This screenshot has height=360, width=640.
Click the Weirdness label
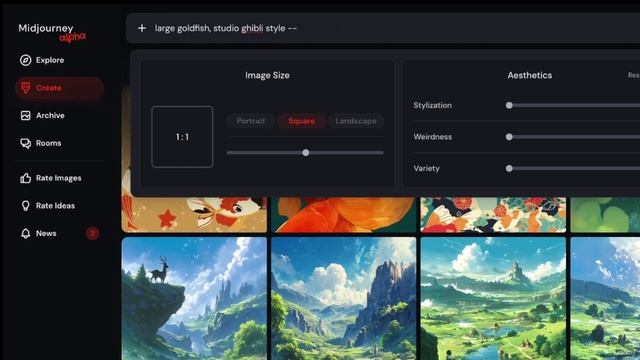pos(433,137)
